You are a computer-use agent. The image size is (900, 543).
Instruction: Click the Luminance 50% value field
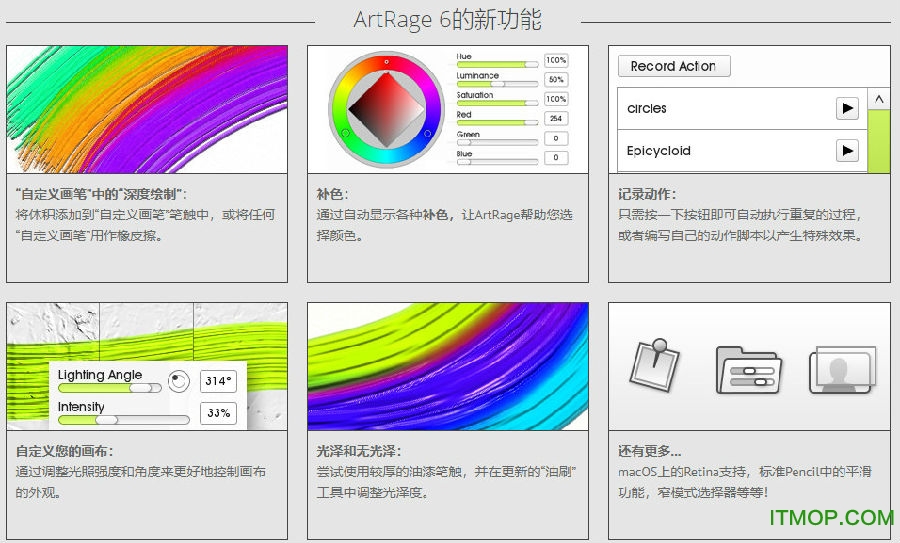[556, 80]
